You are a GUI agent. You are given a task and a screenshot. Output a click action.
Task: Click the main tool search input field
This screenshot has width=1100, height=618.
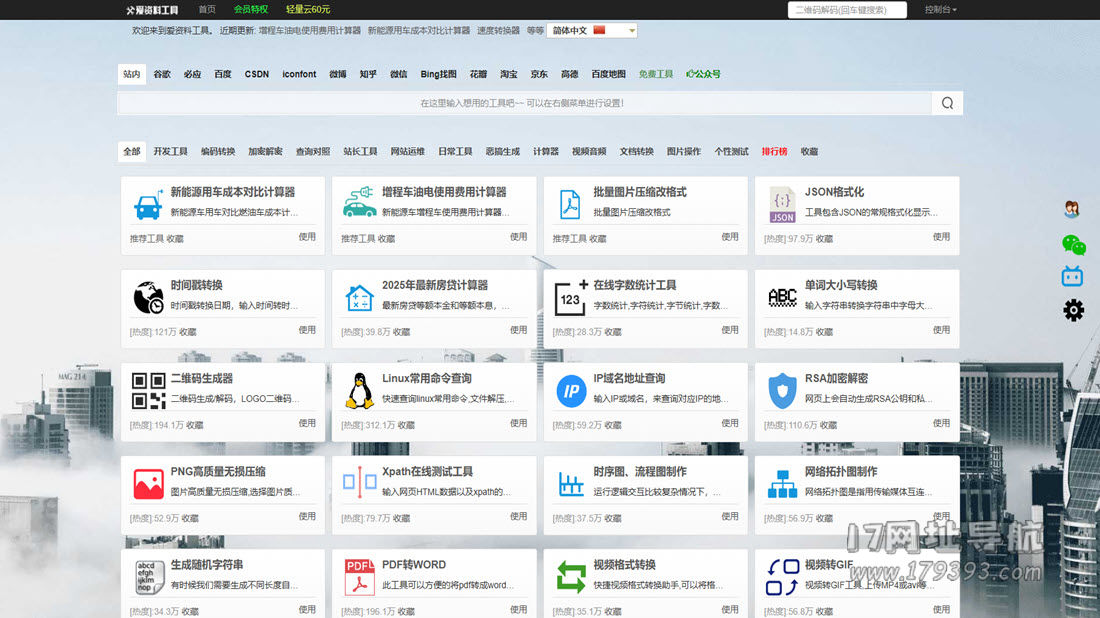point(523,103)
